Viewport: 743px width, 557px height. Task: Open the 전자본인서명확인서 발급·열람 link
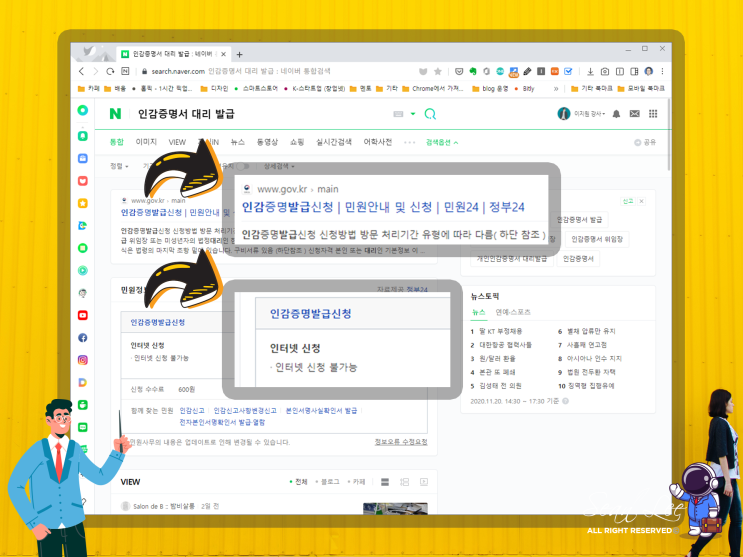coord(222,422)
